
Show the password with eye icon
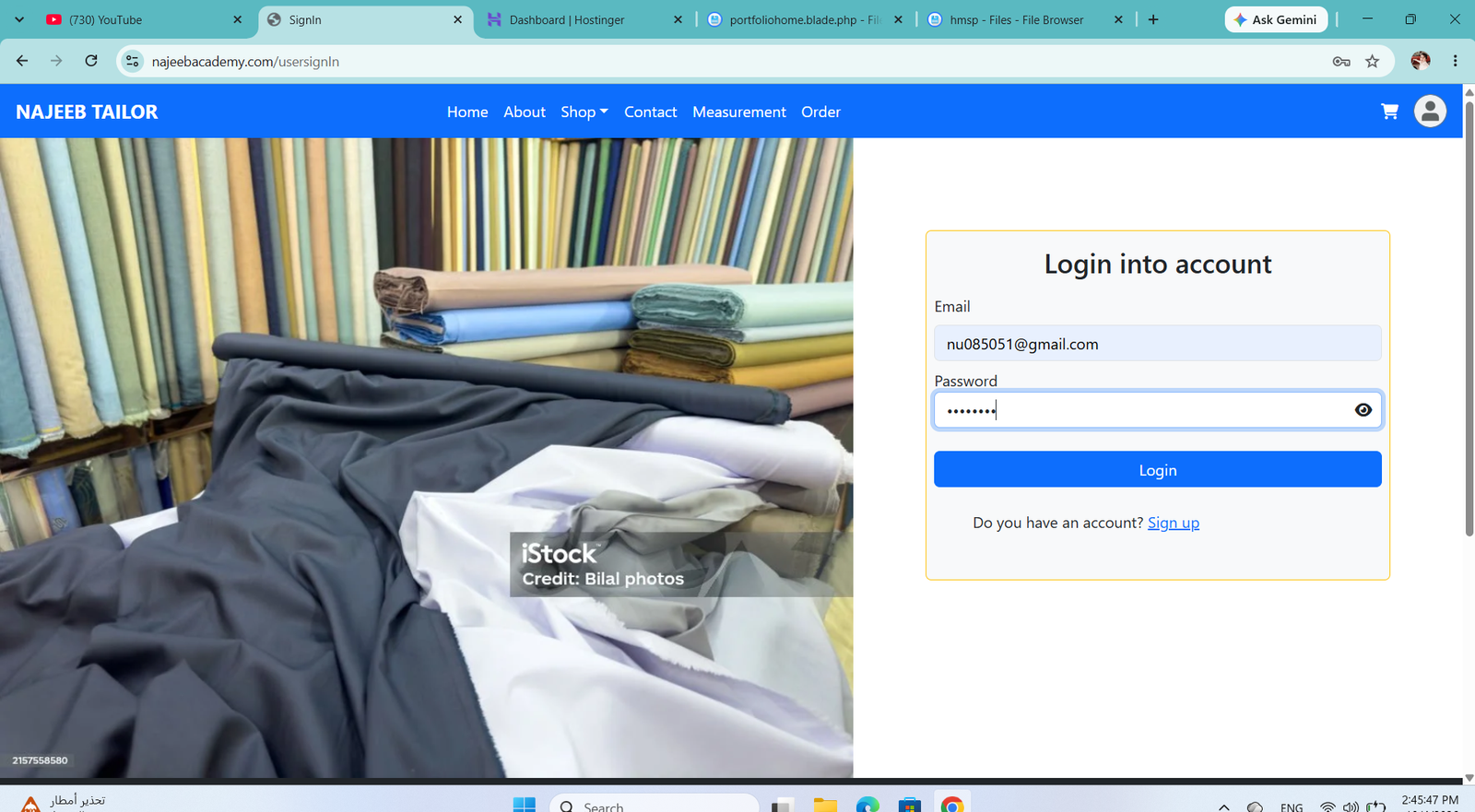click(x=1363, y=410)
